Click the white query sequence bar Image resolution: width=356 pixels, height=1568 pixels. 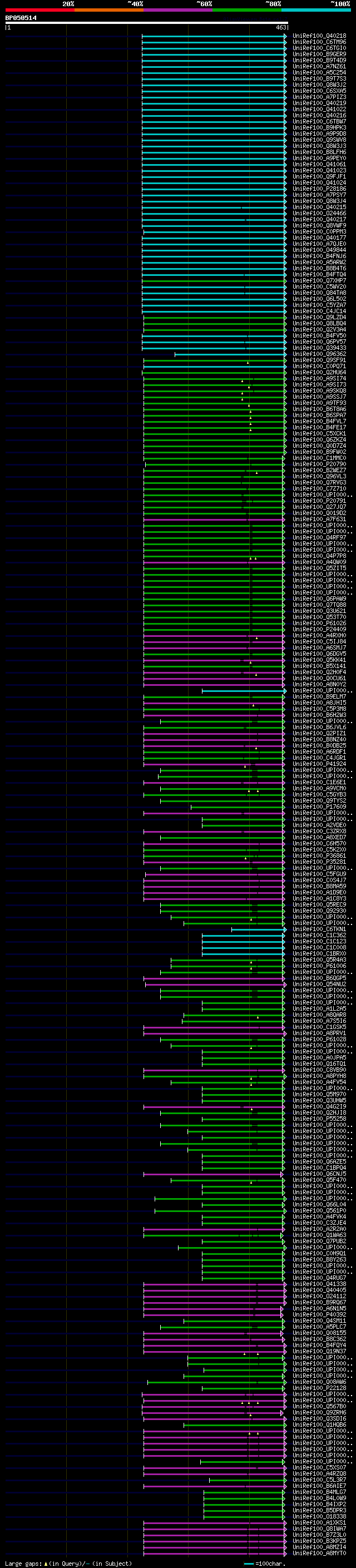(x=147, y=22)
